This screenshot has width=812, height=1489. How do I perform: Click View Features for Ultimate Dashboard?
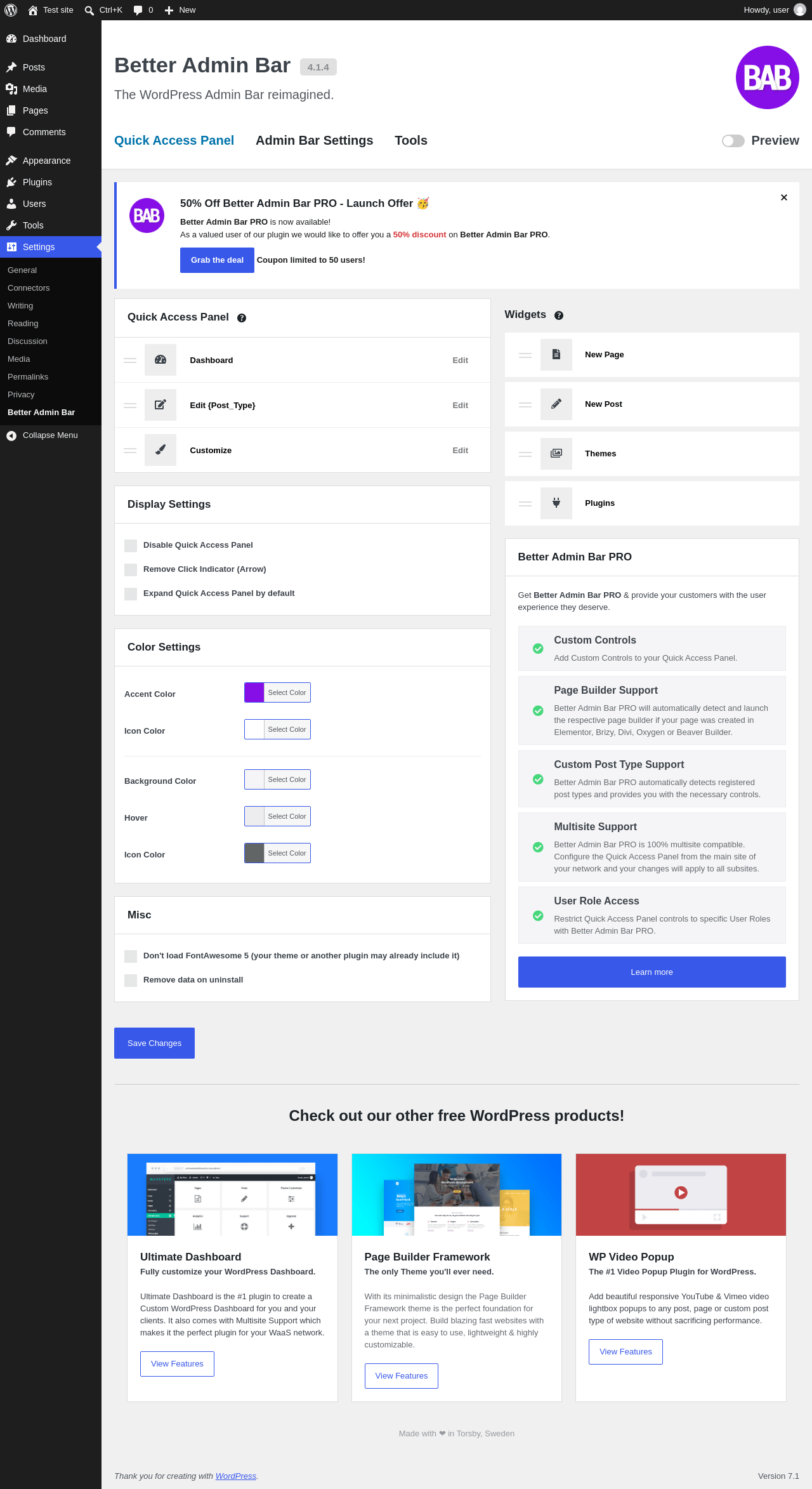coord(177,1364)
